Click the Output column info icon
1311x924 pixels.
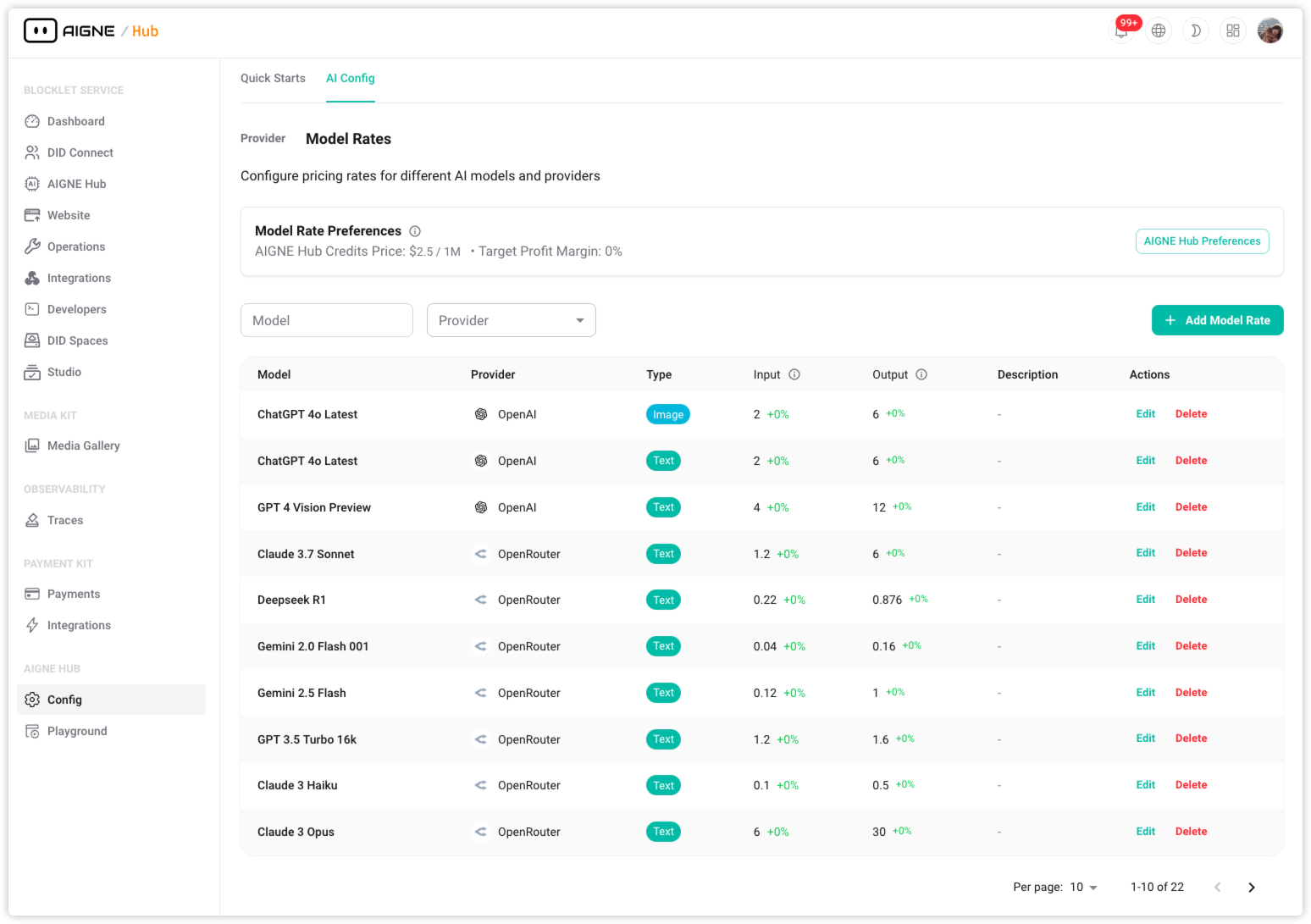tap(921, 374)
